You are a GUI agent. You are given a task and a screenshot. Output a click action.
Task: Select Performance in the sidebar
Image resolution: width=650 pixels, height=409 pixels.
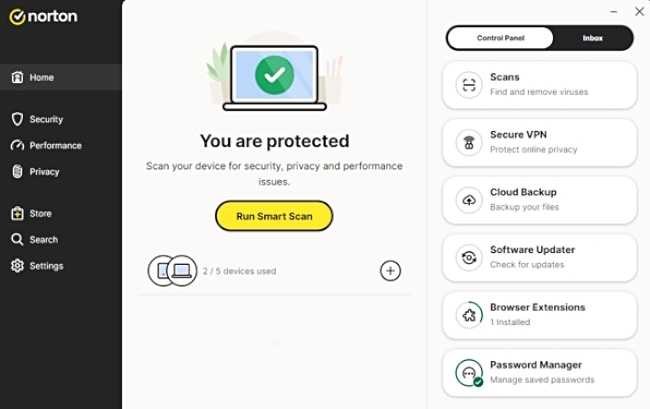pos(55,145)
